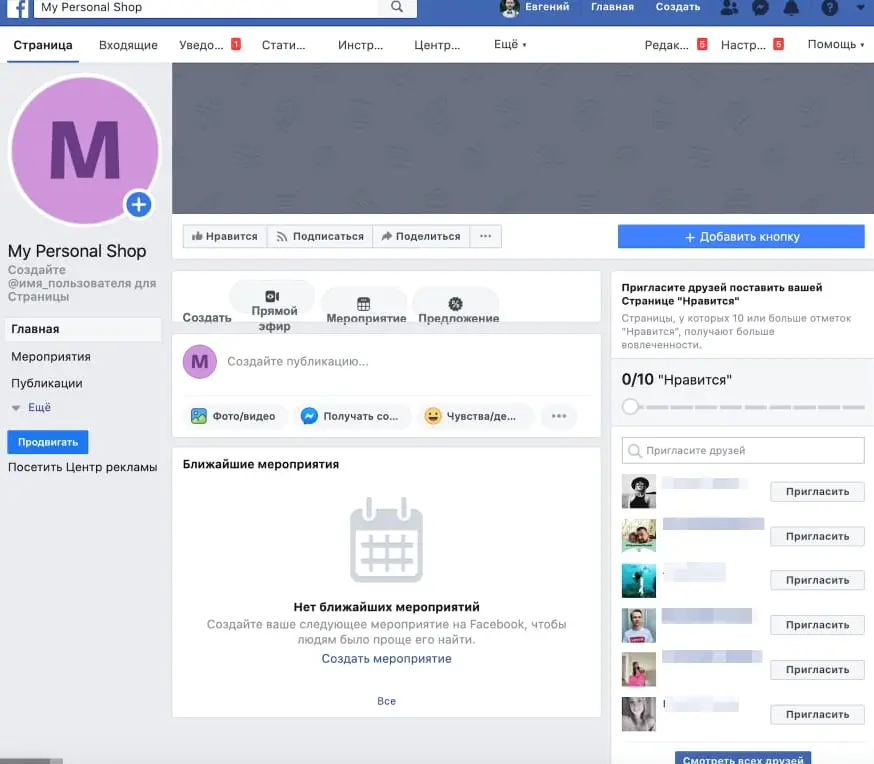This screenshot has height=764, width=874.
Task: Click the Подписаться button
Action: 320,236
